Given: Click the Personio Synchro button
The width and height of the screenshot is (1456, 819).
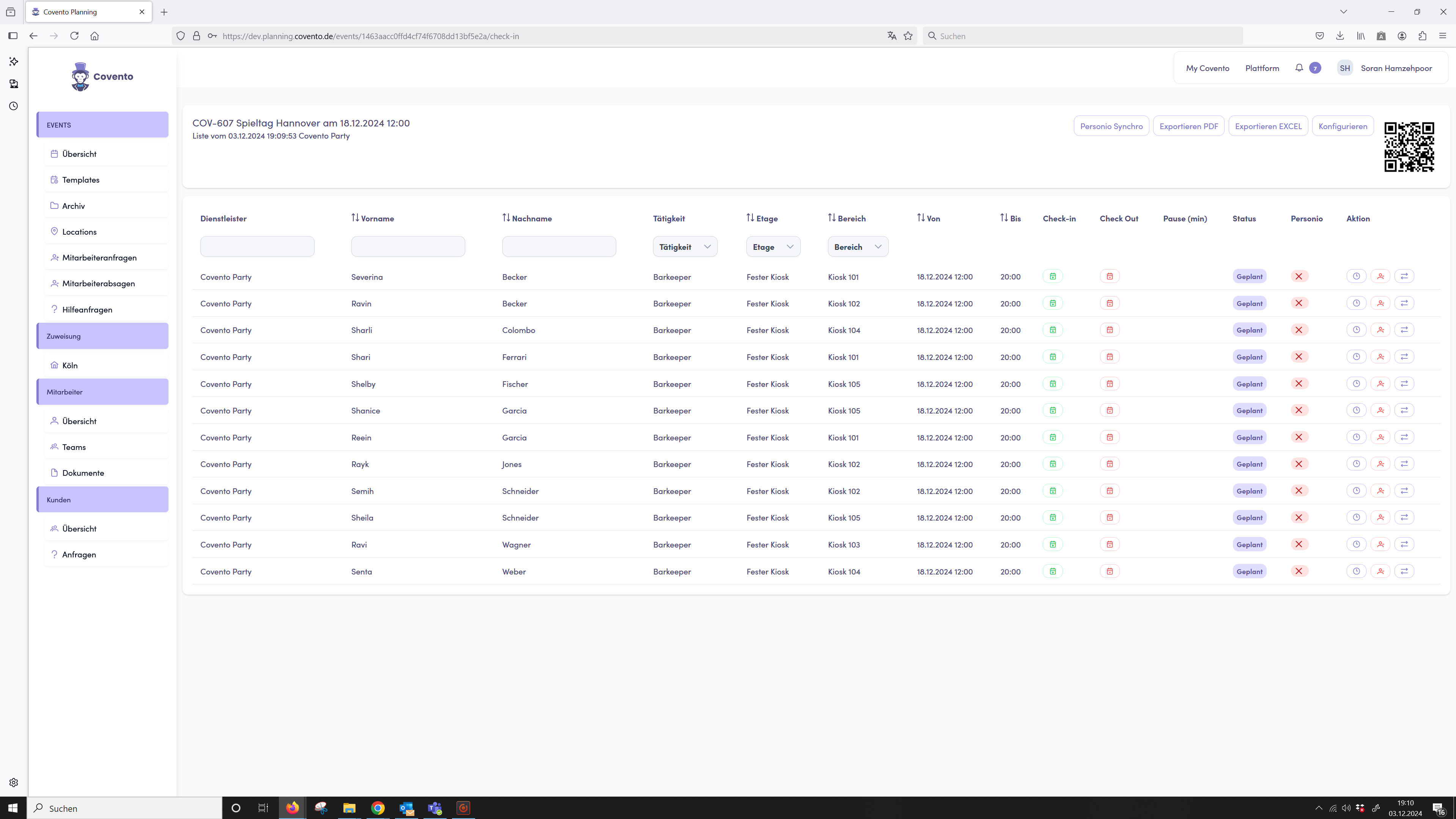Looking at the screenshot, I should [1111, 126].
